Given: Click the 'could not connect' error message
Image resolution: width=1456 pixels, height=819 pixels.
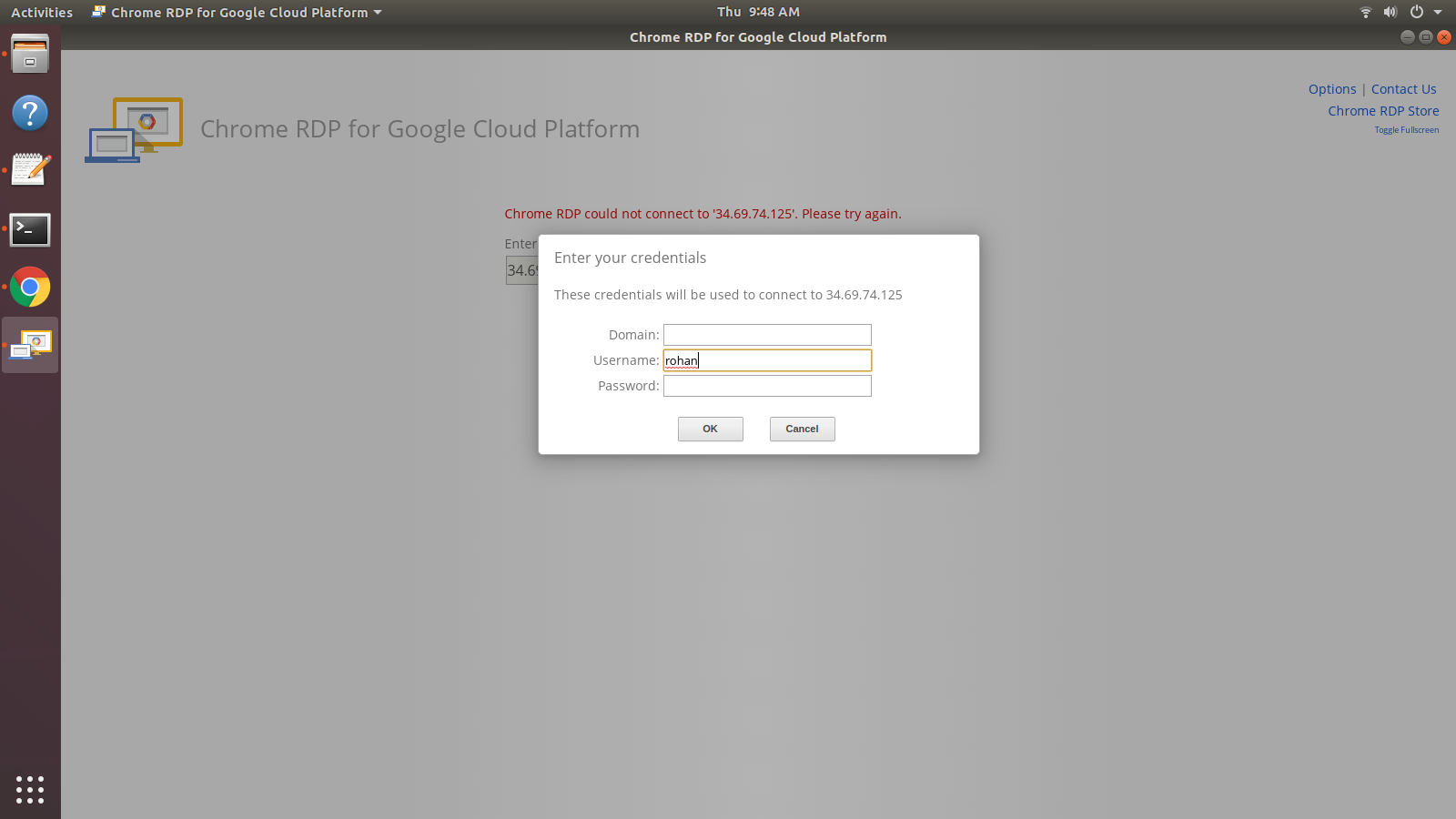Looking at the screenshot, I should (703, 214).
